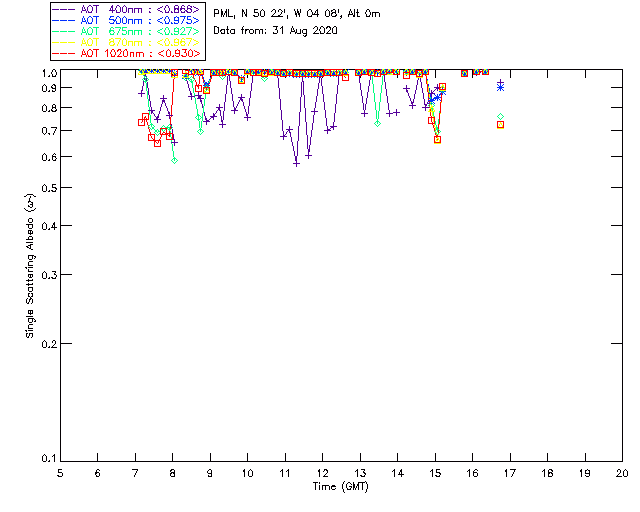Click the isolated blue asterisk near 17 GMT

pyautogui.click(x=500, y=87)
